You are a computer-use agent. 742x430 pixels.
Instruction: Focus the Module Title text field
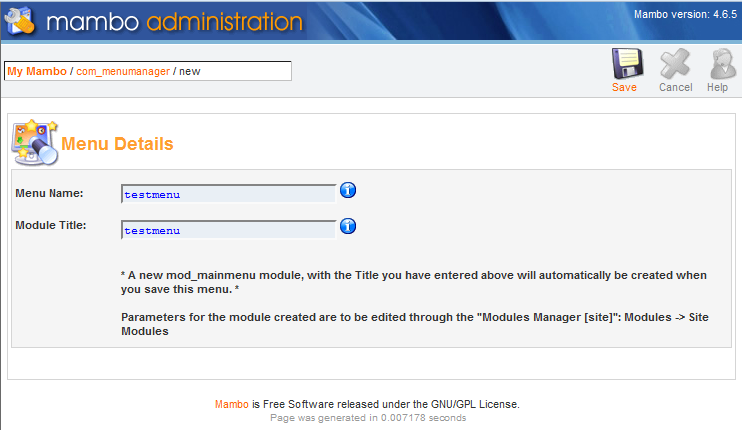[x=229, y=230]
